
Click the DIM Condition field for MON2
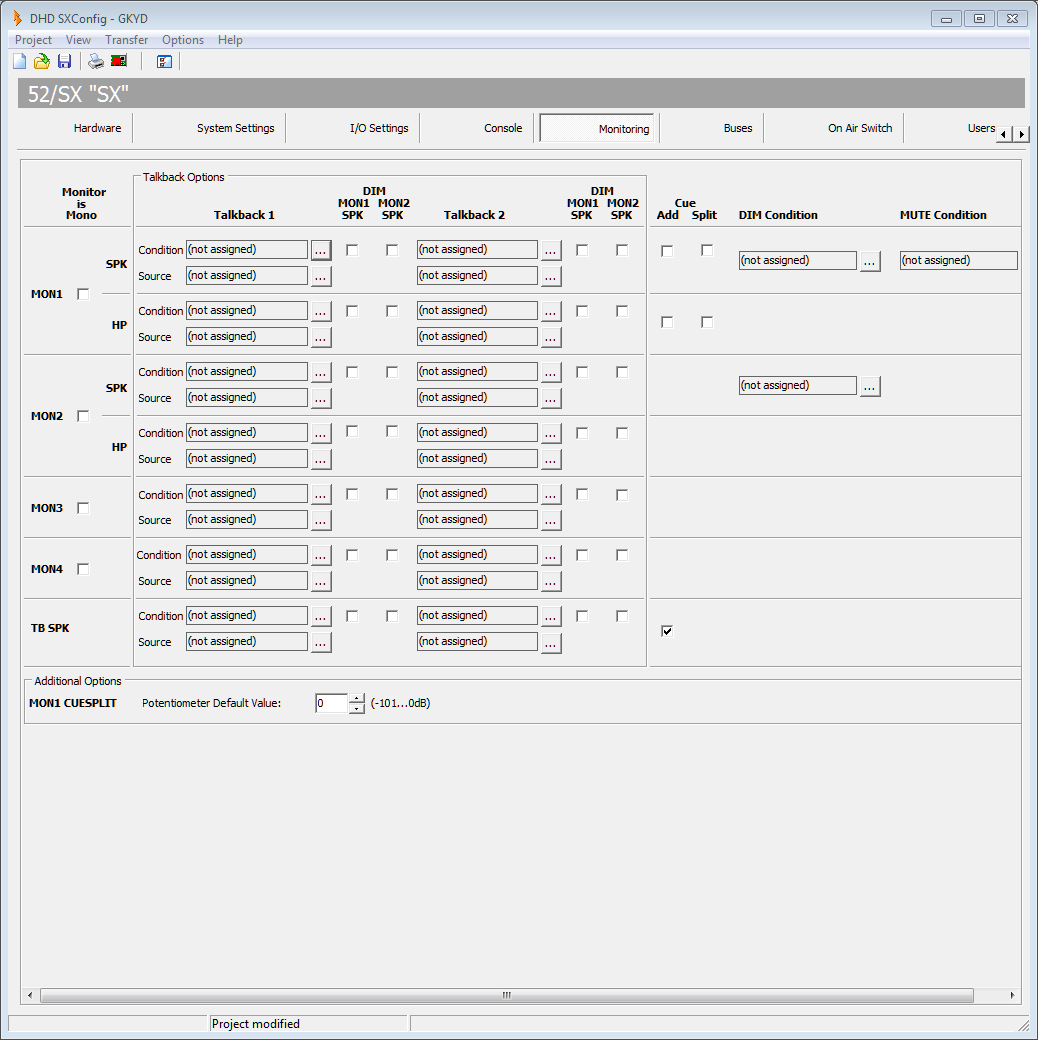798,385
